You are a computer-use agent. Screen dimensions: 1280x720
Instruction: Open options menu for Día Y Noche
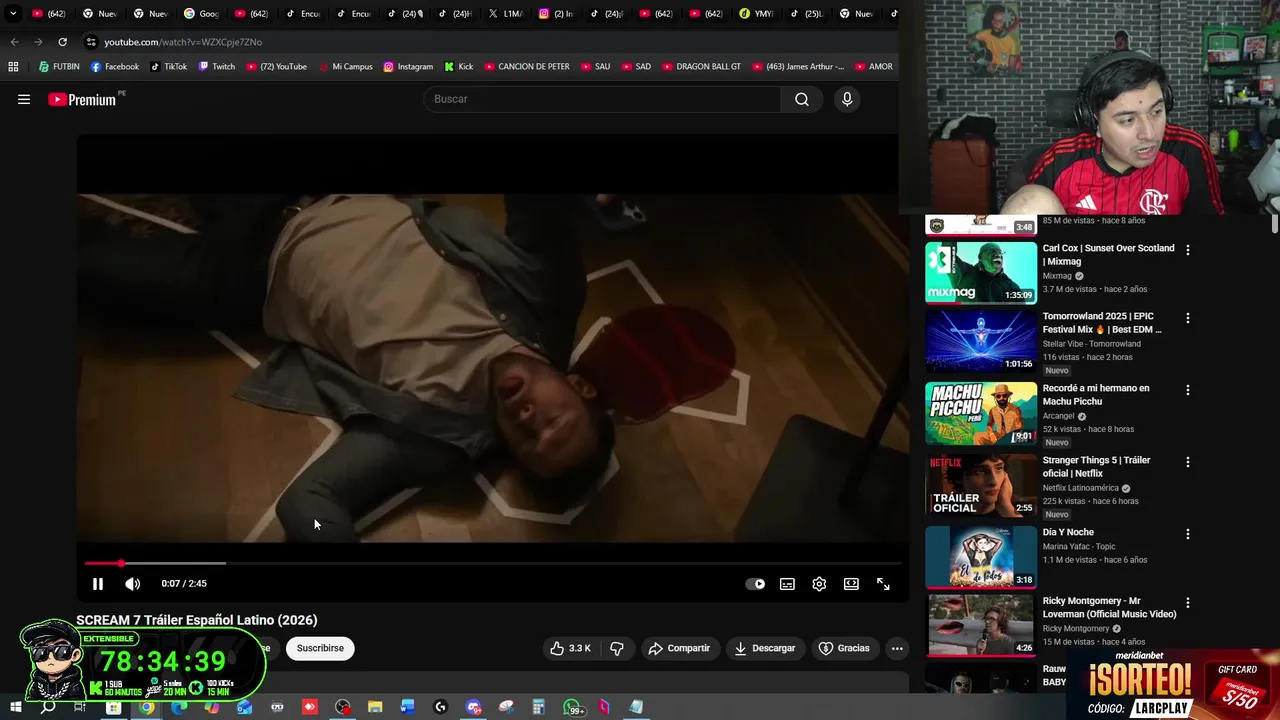[x=1188, y=534]
